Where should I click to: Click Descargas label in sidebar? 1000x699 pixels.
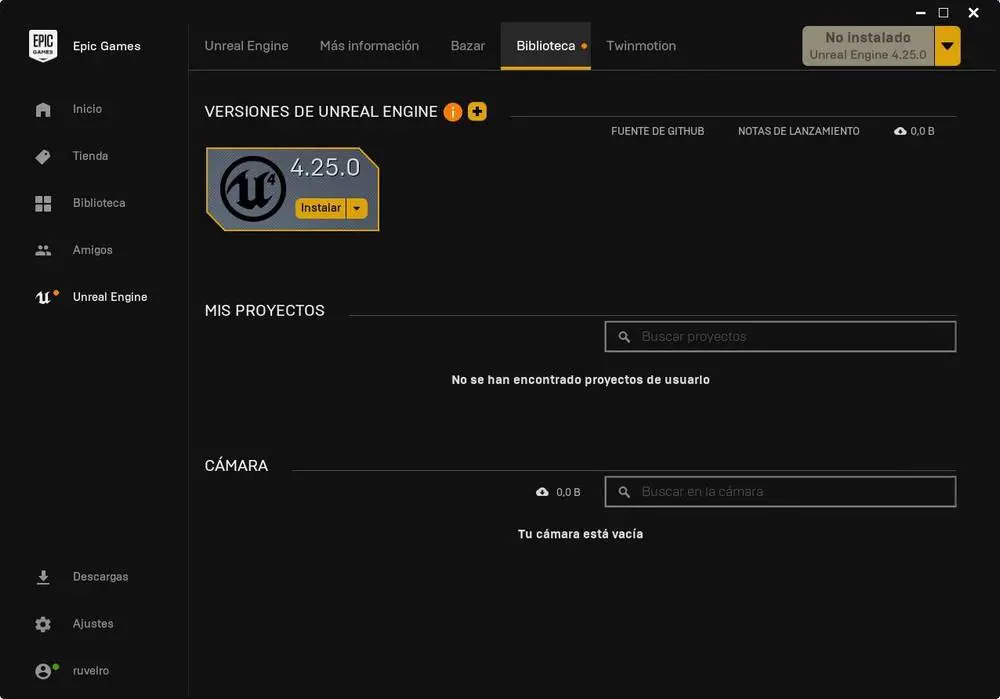point(100,577)
